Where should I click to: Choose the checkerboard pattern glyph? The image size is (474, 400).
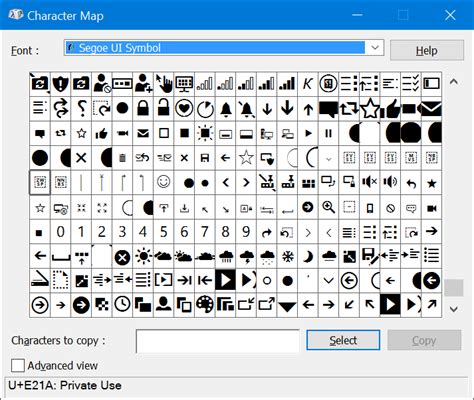tap(102, 305)
